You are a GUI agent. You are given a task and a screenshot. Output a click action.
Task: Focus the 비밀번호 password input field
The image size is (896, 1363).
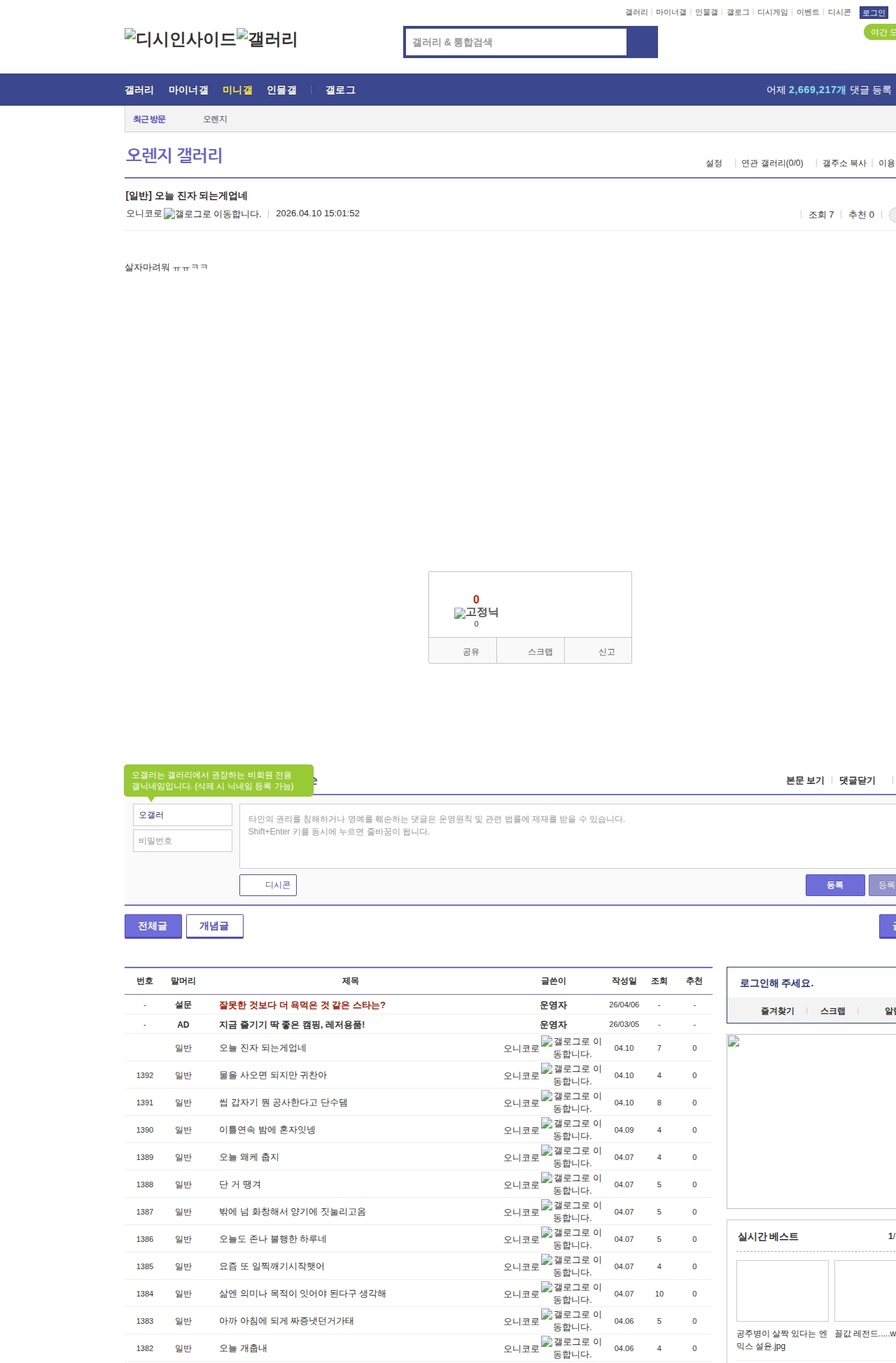tap(183, 841)
